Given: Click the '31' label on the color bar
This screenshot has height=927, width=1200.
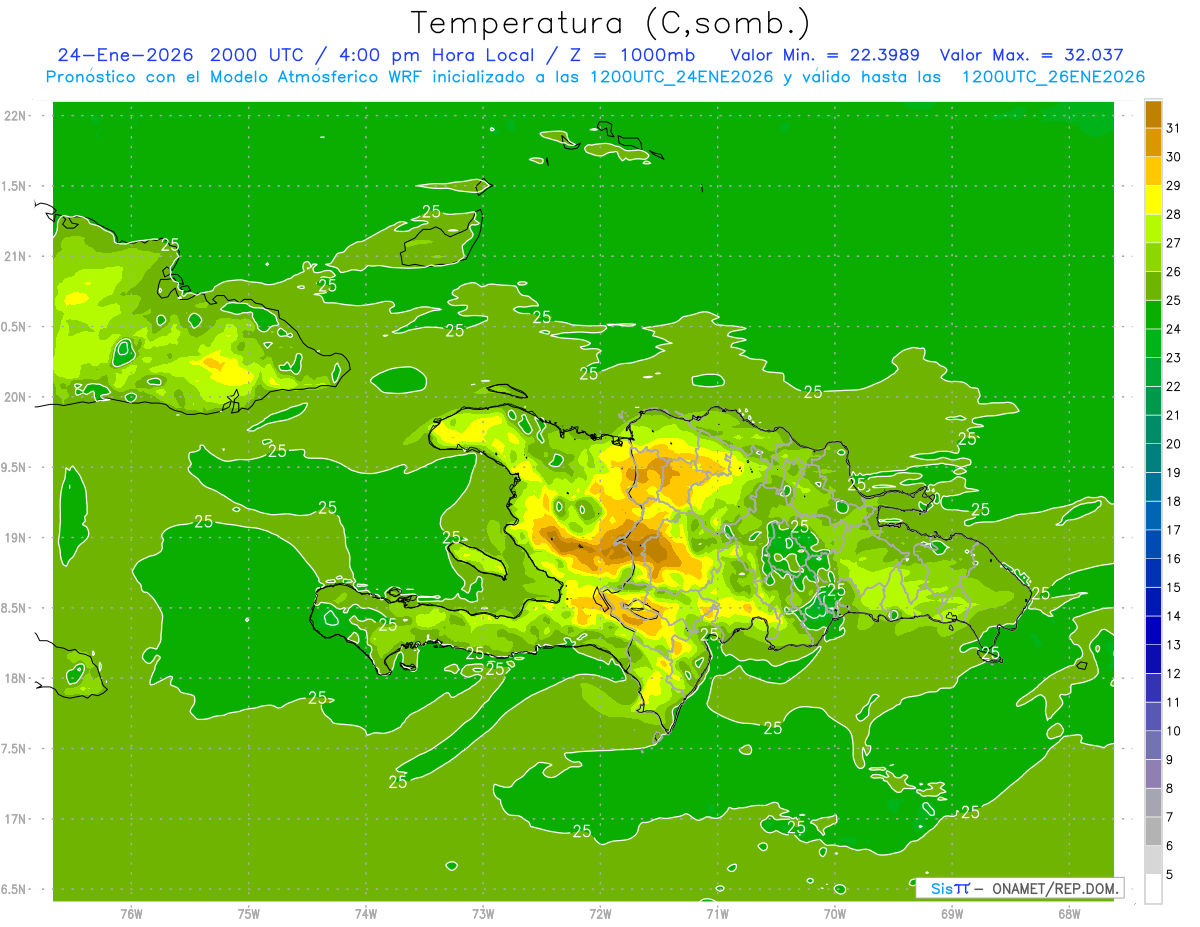Looking at the screenshot, I should pyautogui.click(x=1174, y=128).
